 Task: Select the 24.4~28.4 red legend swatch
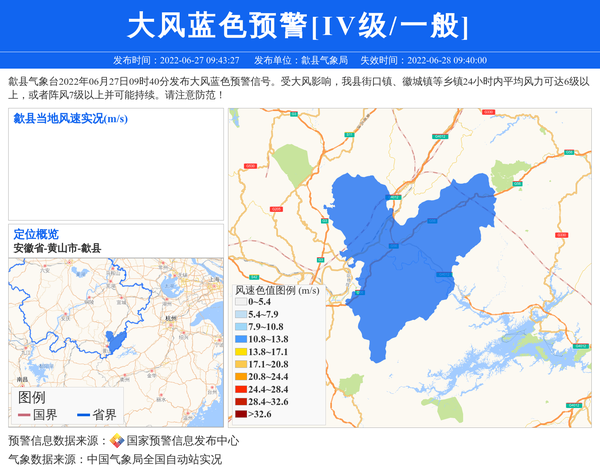pos(240,389)
